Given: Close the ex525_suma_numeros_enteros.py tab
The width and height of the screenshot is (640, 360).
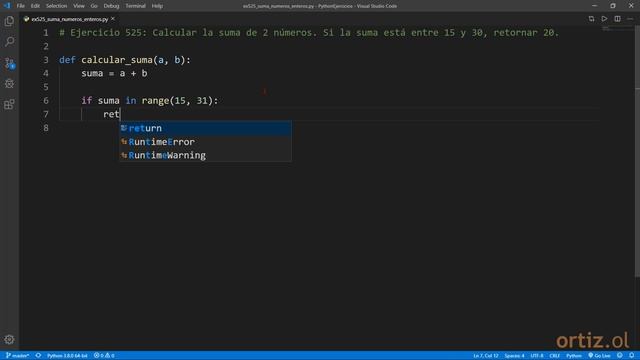Looking at the screenshot, I should pos(113,19).
